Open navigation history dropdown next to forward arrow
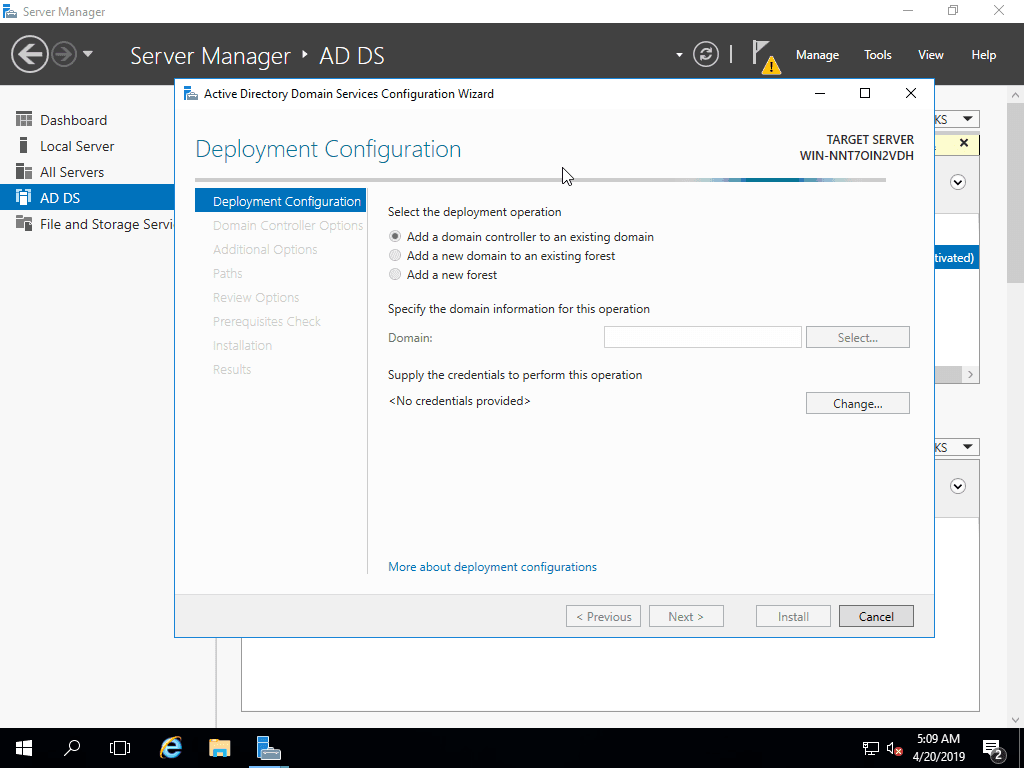 [x=88, y=54]
